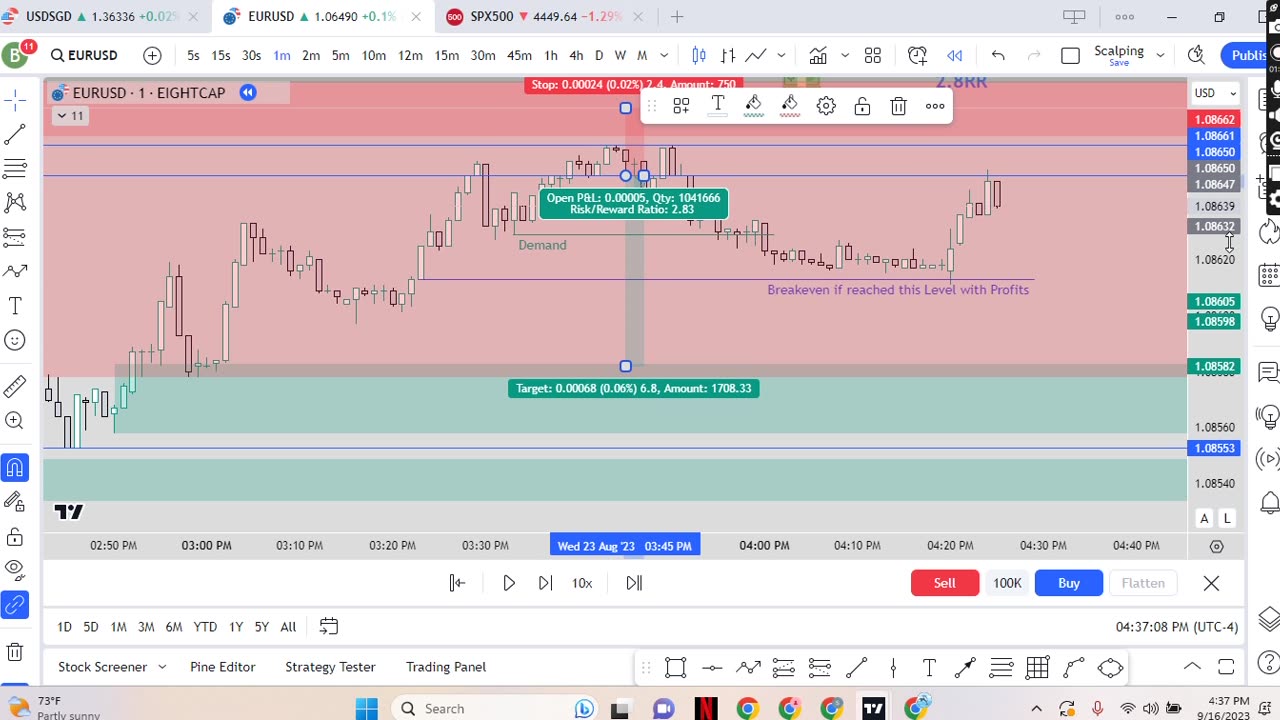
Task: Click the Publish button
Action: point(1249,55)
